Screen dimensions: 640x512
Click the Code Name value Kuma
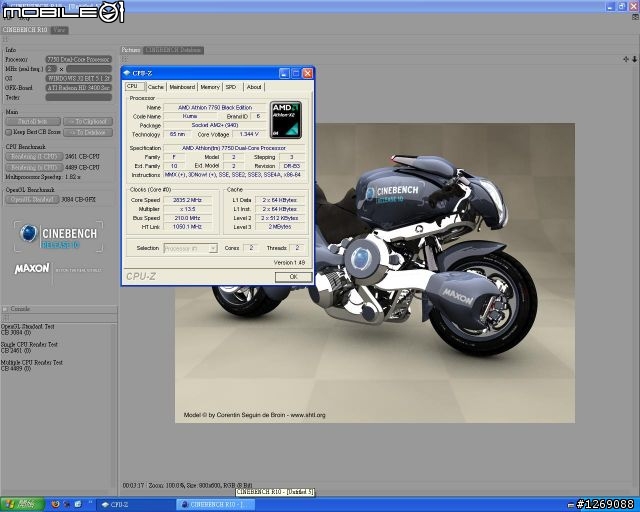tap(190, 116)
